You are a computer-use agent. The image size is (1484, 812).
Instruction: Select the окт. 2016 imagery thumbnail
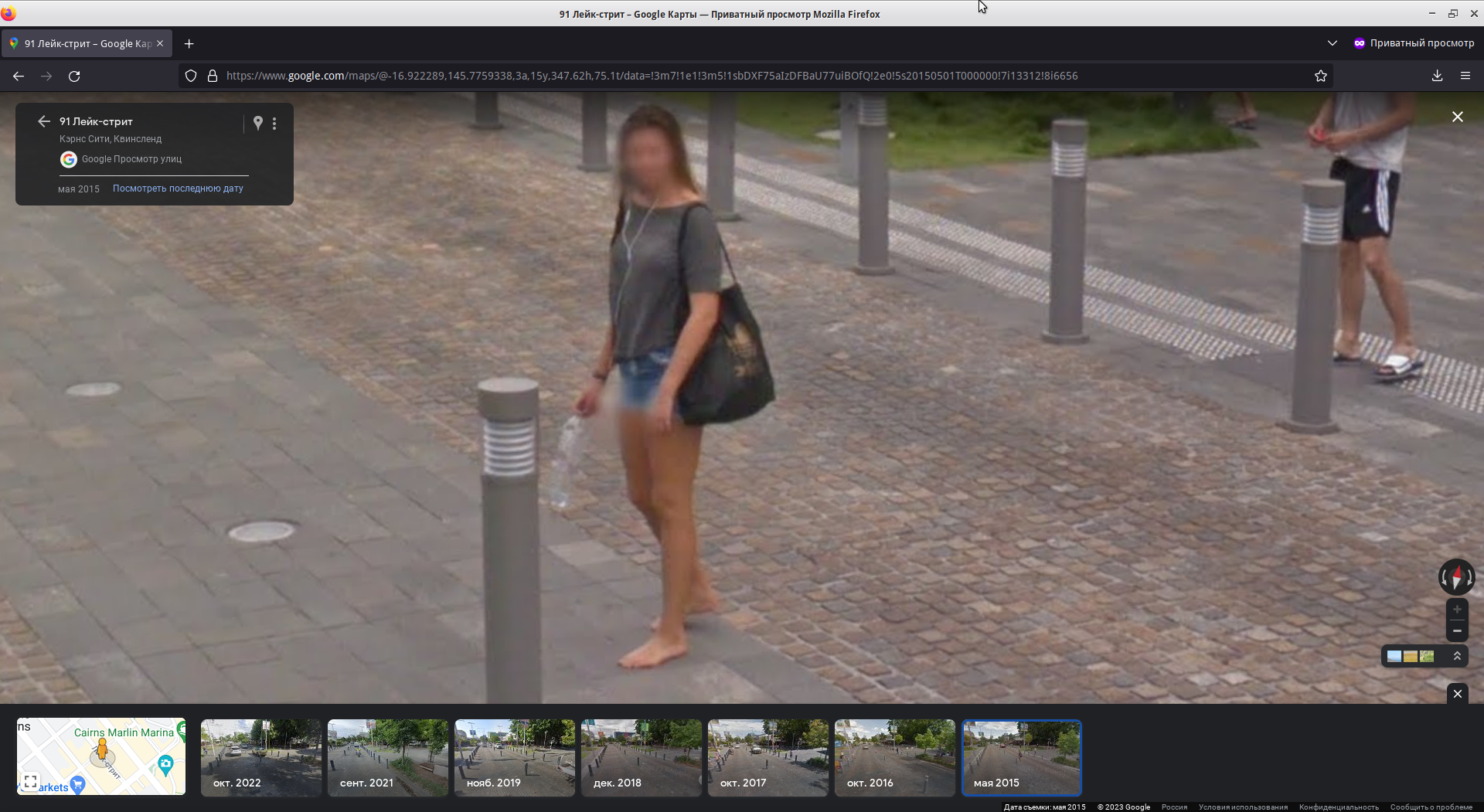[x=894, y=757]
